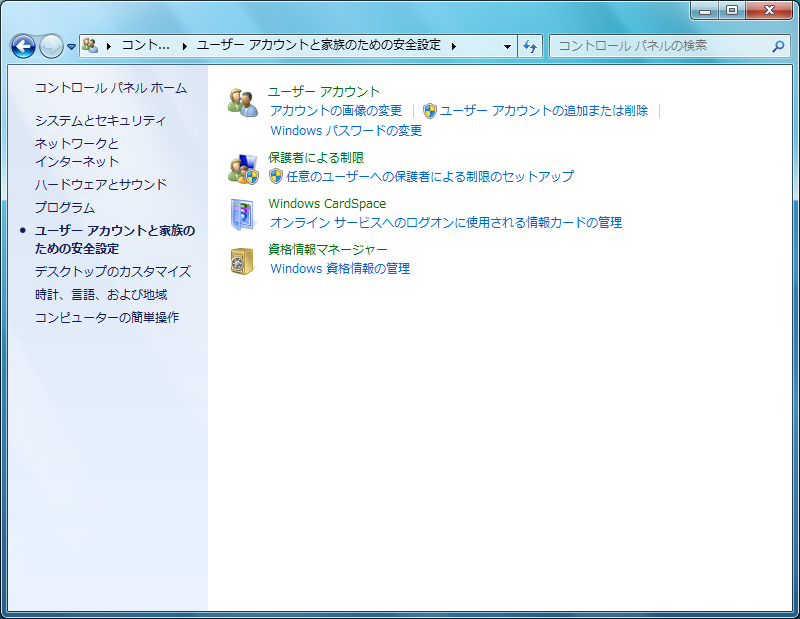The image size is (800, 619).
Task: Click the forward arrow navigation button
Action: coord(51,46)
